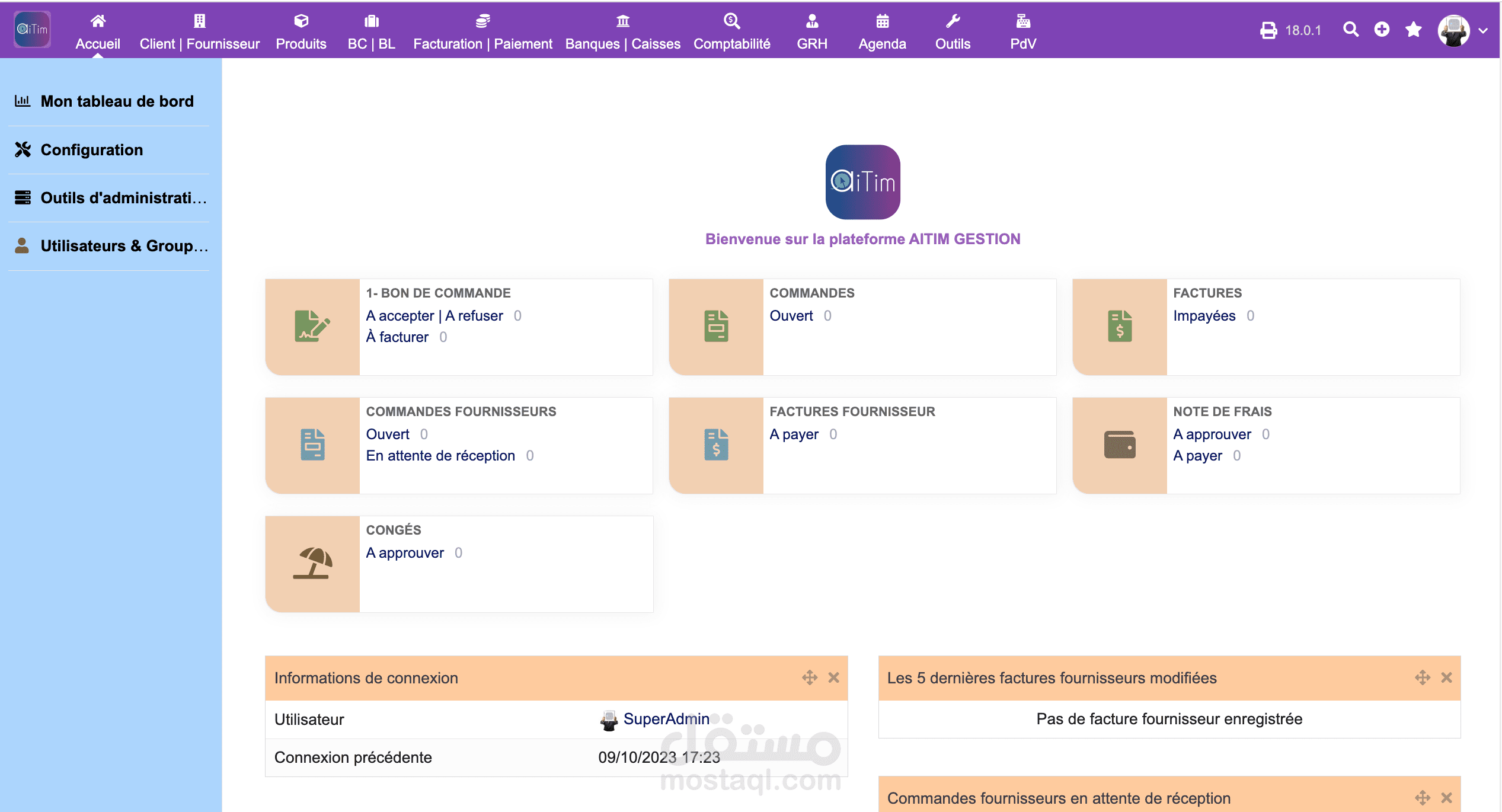Open Note de frais A approuver link

pos(1212,434)
